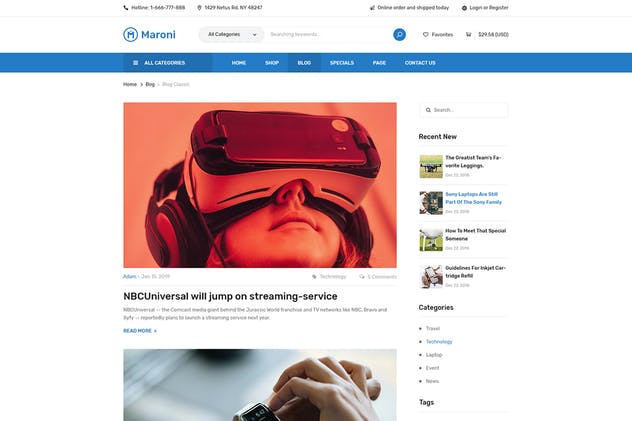Select the Specials menu item

341,62
